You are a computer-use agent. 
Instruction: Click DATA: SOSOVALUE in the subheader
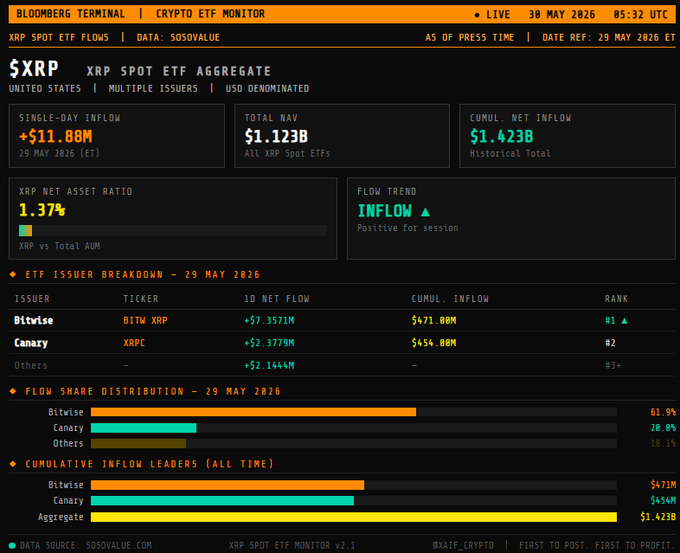pos(178,38)
